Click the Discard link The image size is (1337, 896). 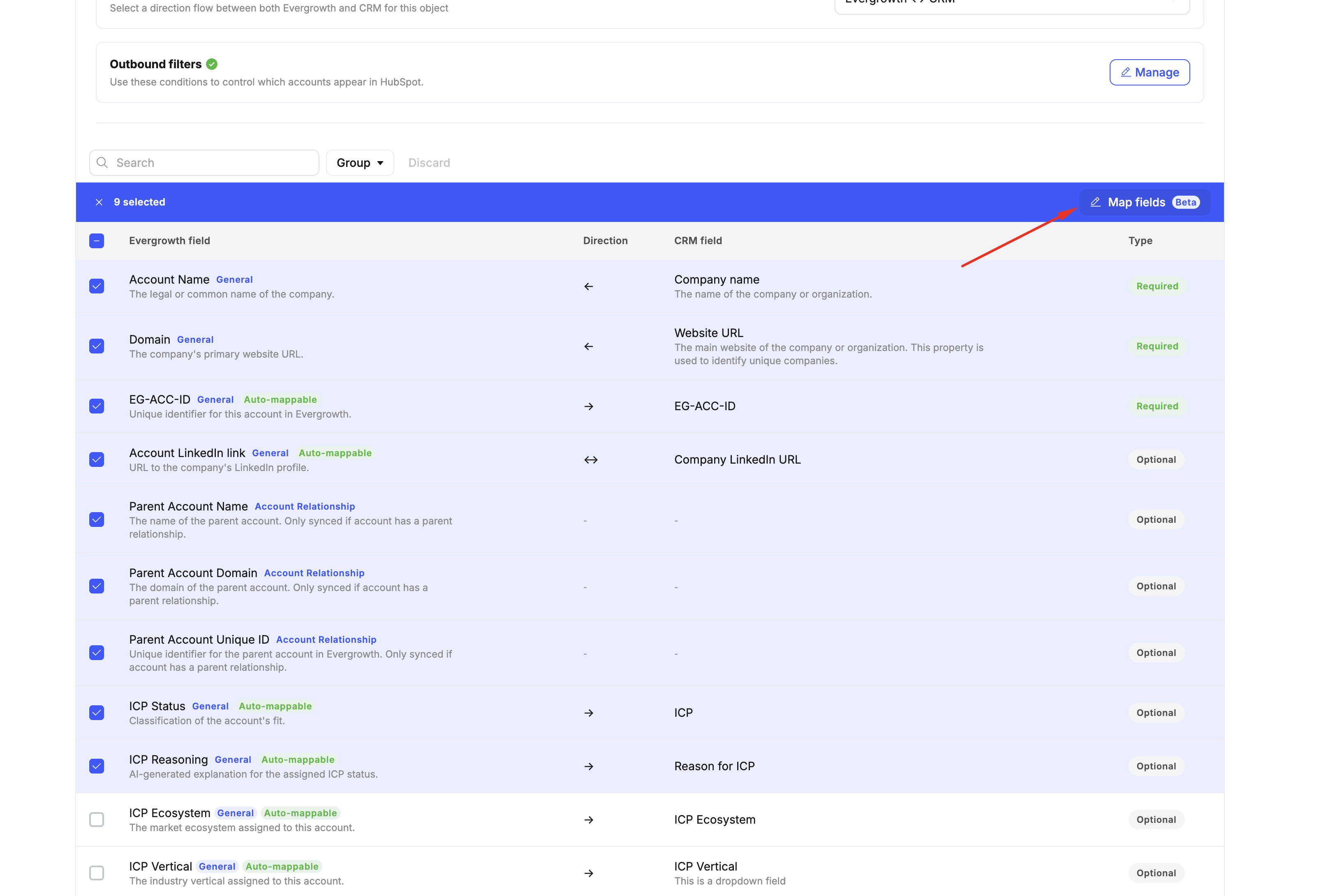(x=429, y=163)
